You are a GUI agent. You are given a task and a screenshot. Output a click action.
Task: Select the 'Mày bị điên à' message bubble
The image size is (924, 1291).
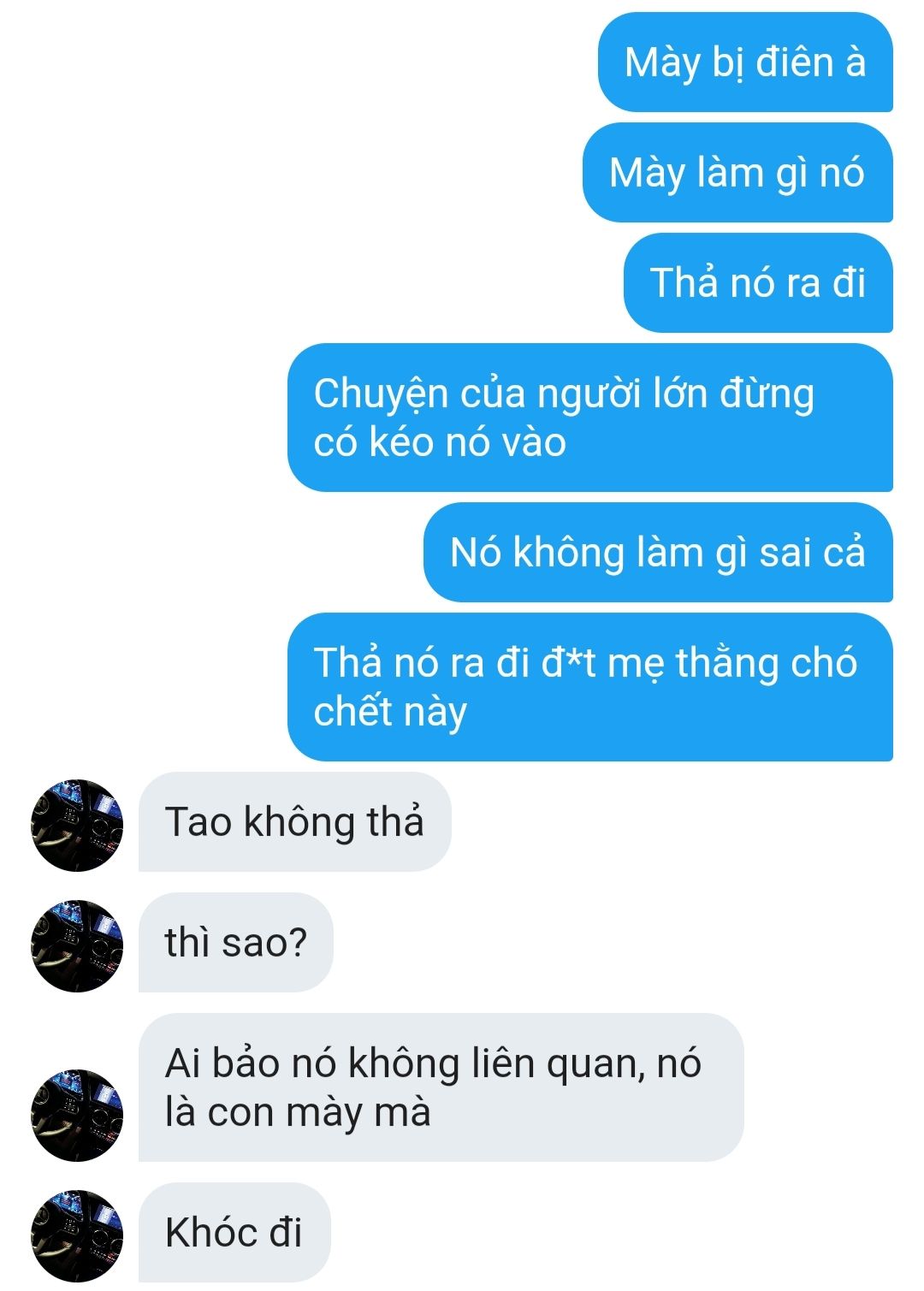745,62
